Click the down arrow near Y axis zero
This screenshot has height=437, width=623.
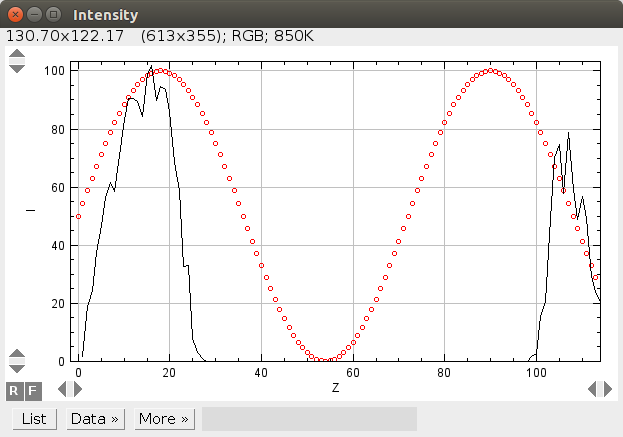[x=16, y=368]
